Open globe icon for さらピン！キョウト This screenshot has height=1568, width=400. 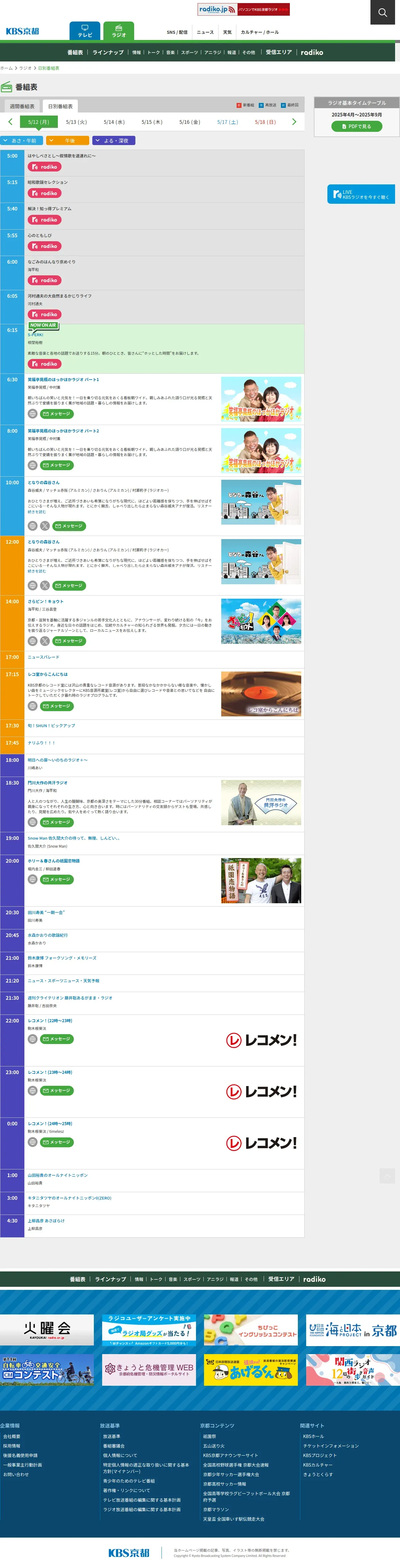click(33, 641)
